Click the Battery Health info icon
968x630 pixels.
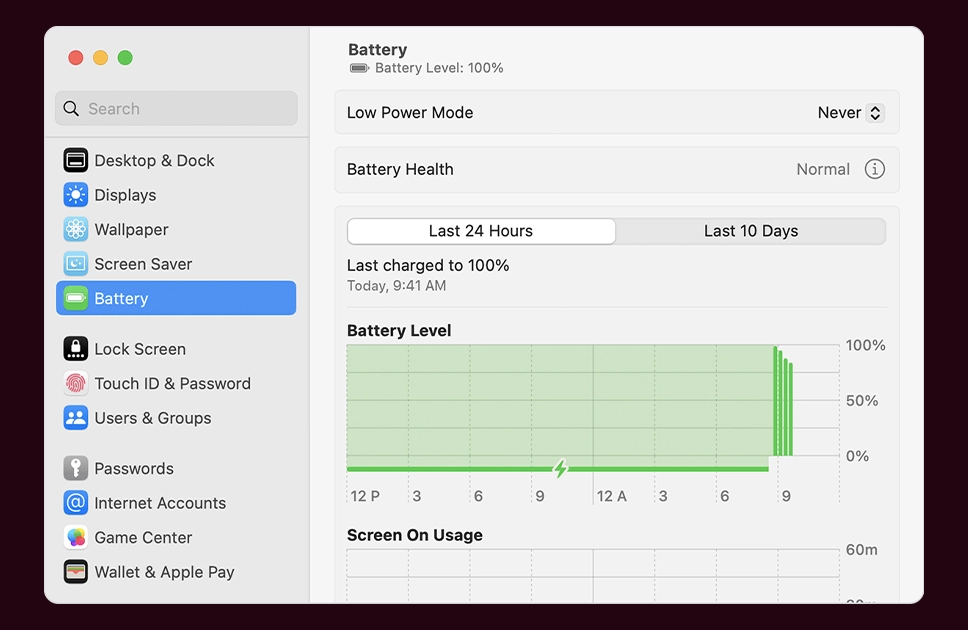coord(874,169)
